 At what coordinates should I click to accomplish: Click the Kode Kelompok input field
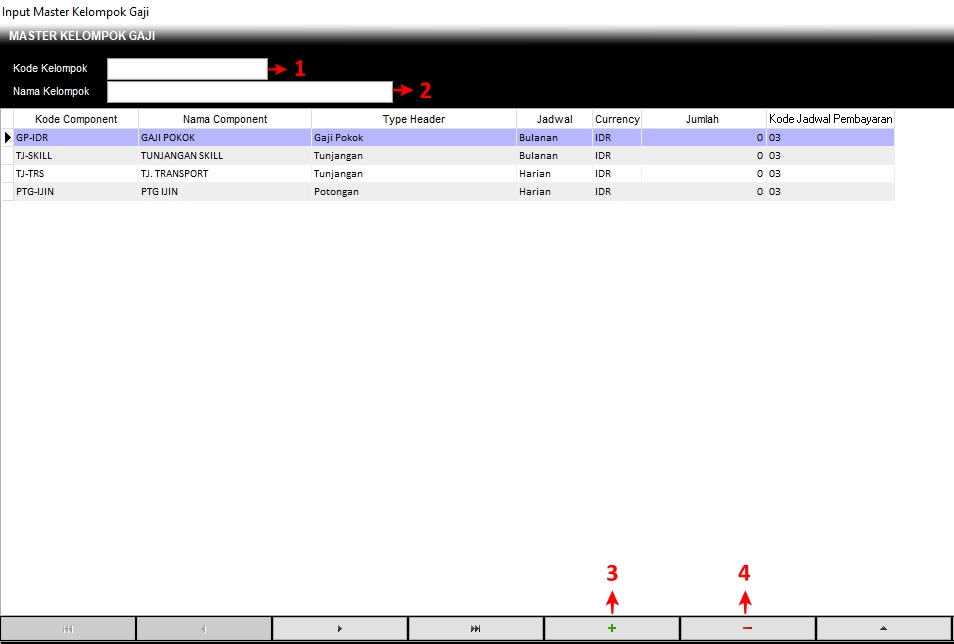(x=187, y=69)
